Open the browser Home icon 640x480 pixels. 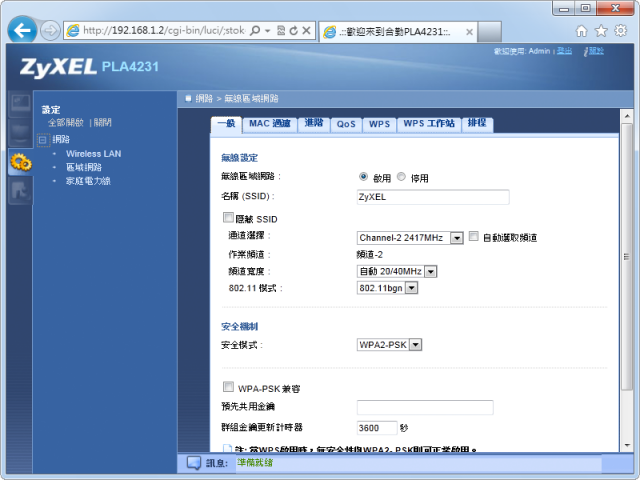pyautogui.click(x=581, y=31)
